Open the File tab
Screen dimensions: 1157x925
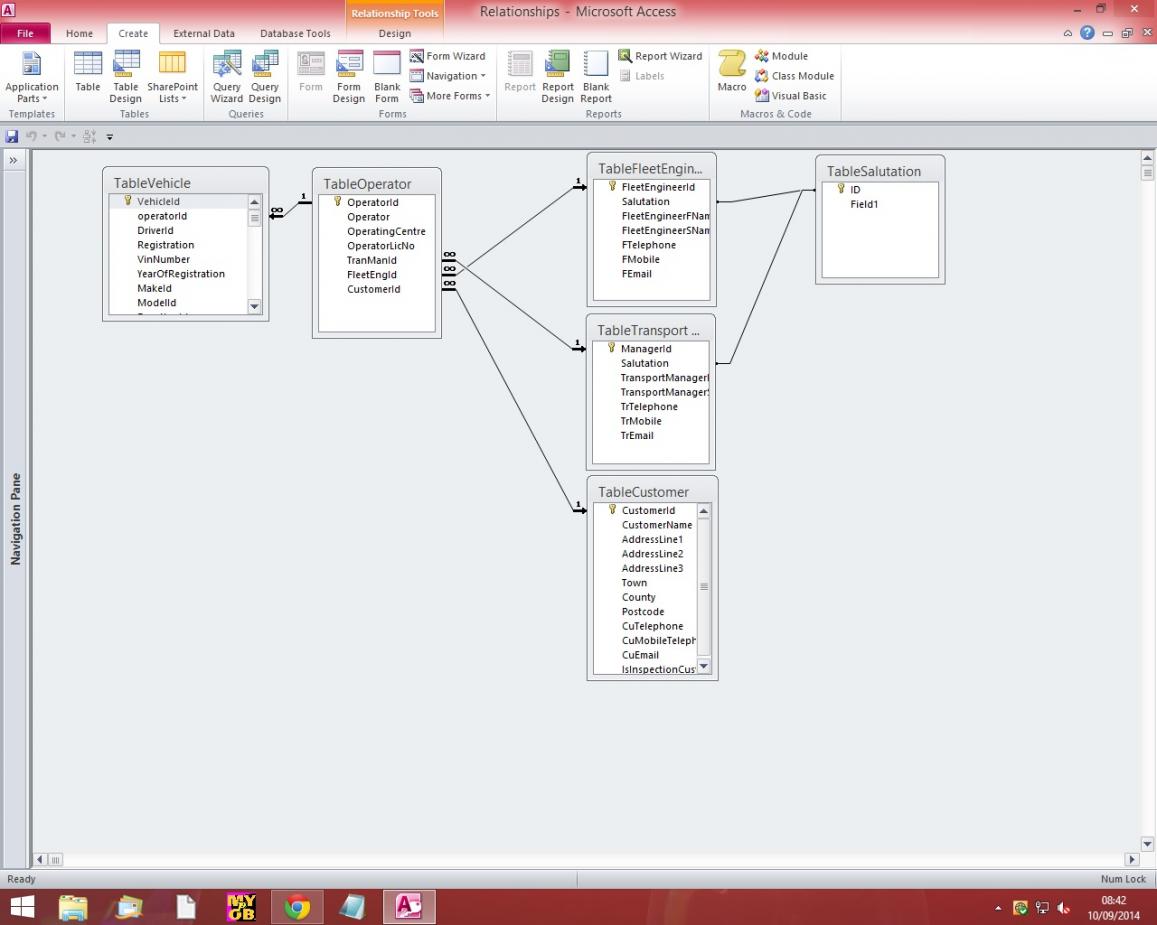pos(25,33)
